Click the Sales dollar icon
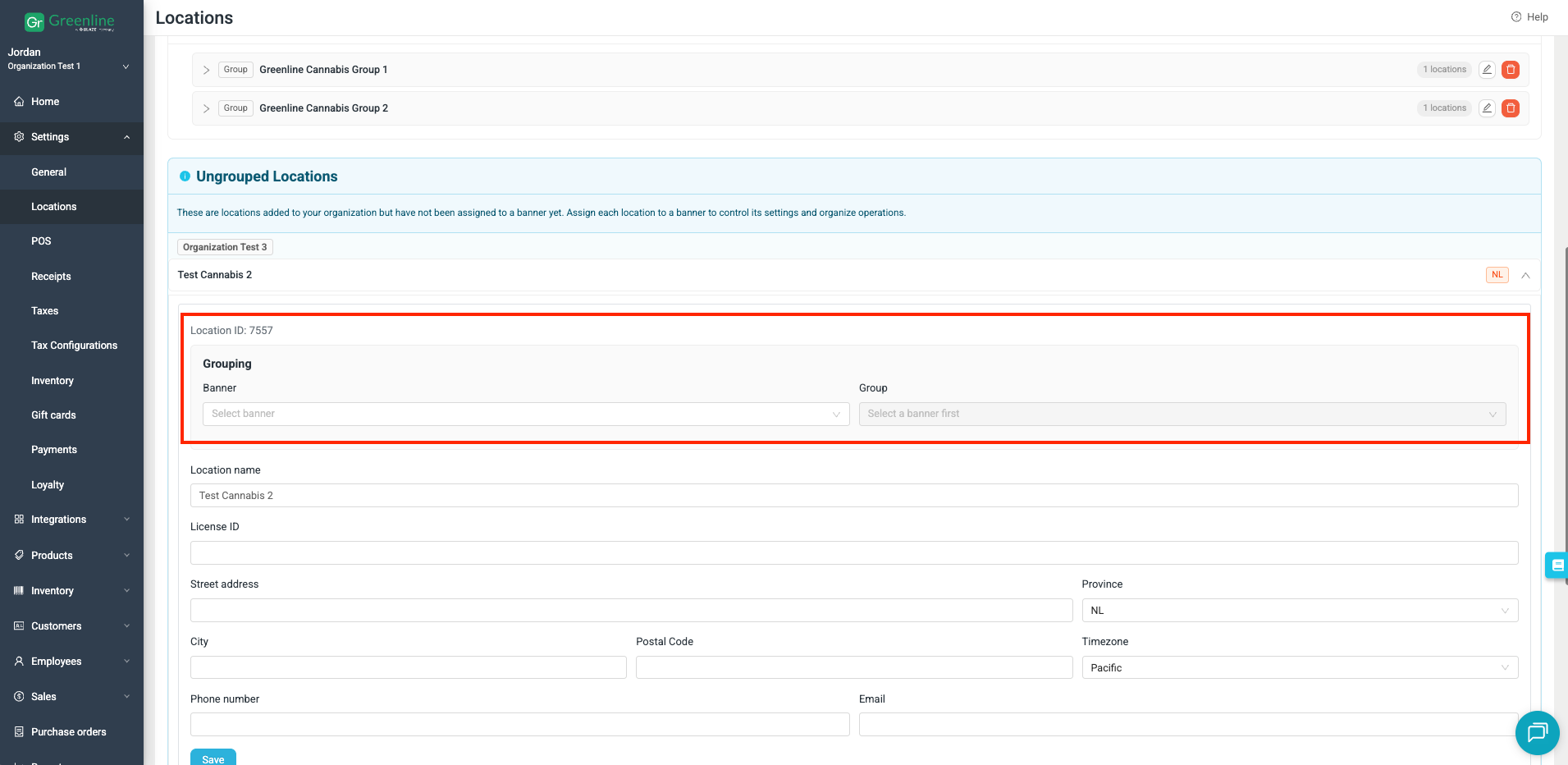Image resolution: width=1568 pixels, height=765 pixels. [19, 697]
